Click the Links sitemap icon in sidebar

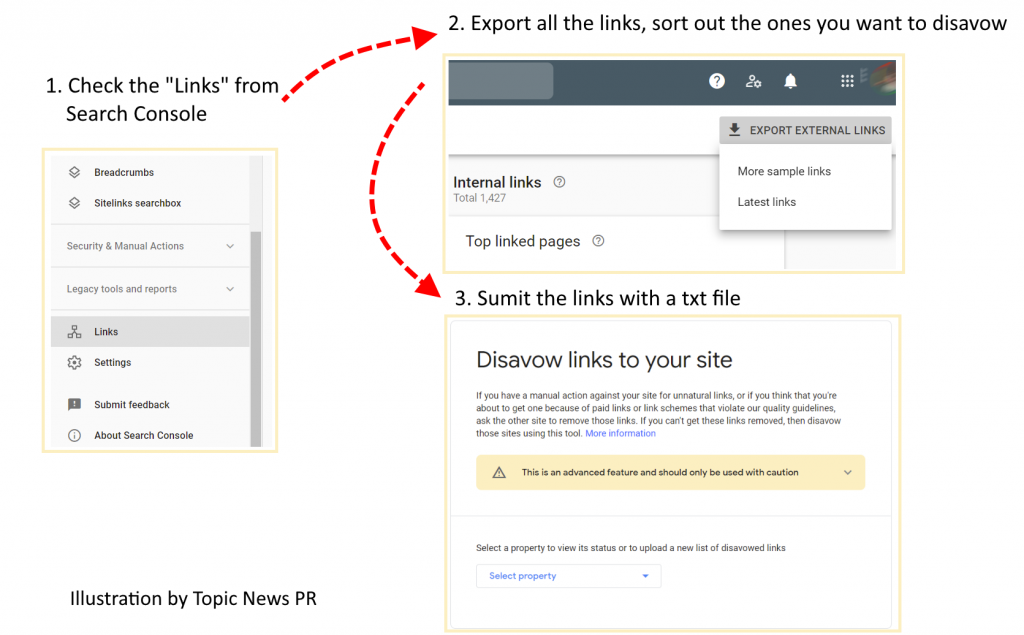coord(74,332)
